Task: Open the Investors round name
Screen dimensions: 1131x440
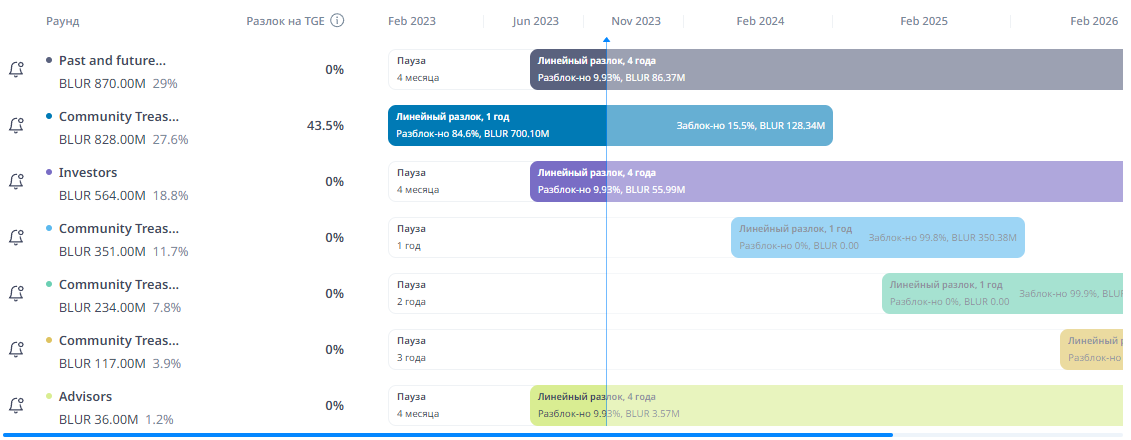Action: [x=88, y=172]
